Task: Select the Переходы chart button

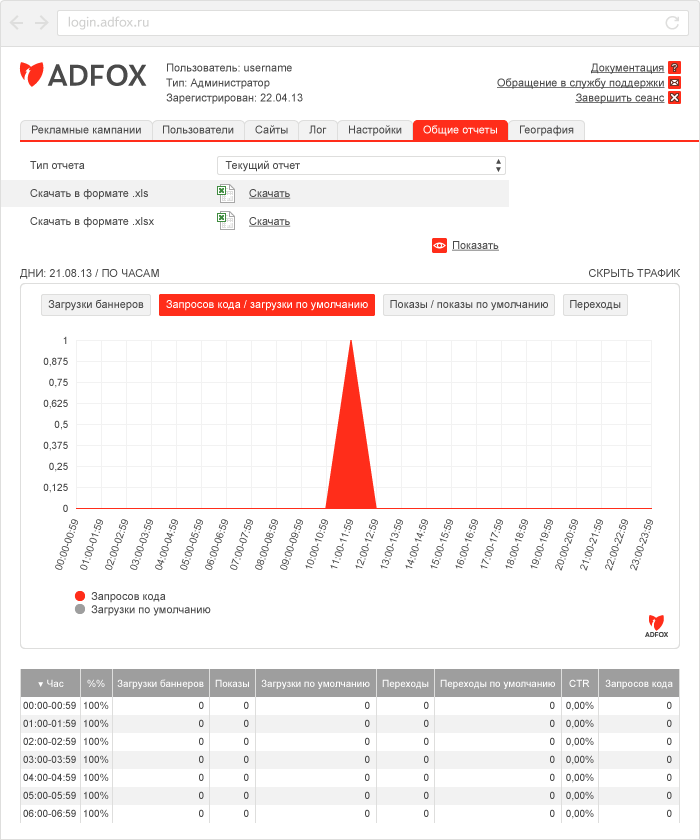Action: 595,305
